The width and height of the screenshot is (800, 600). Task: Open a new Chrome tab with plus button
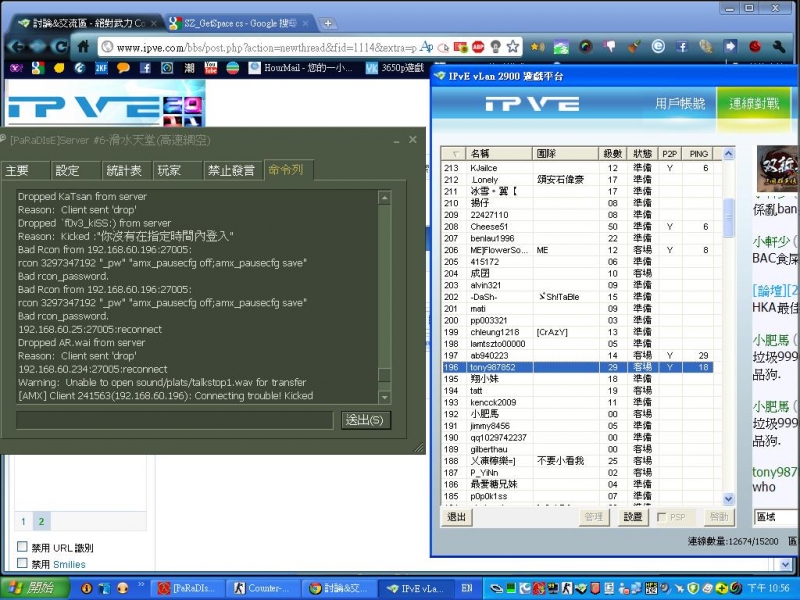328,23
